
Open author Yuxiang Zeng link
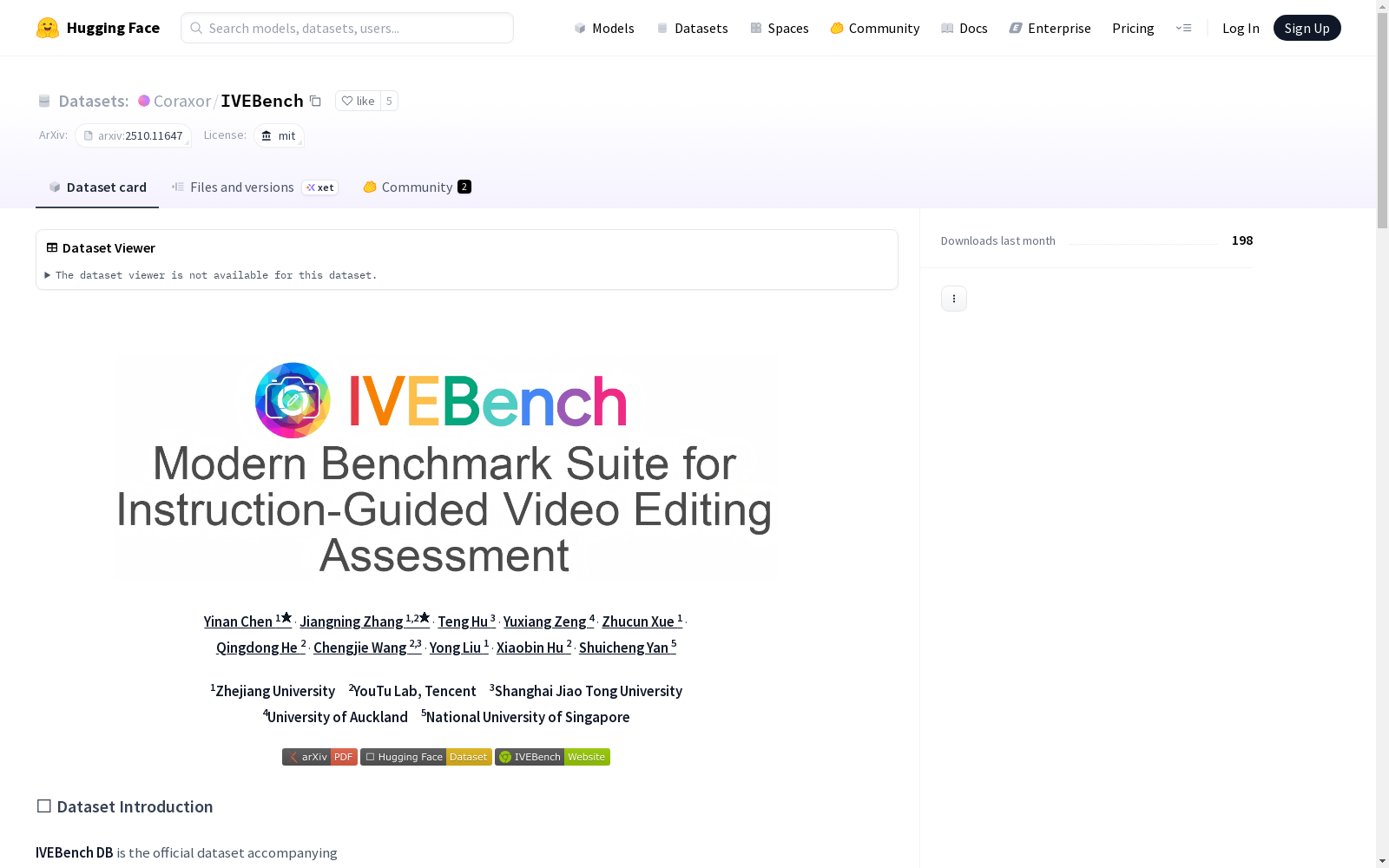(x=549, y=621)
